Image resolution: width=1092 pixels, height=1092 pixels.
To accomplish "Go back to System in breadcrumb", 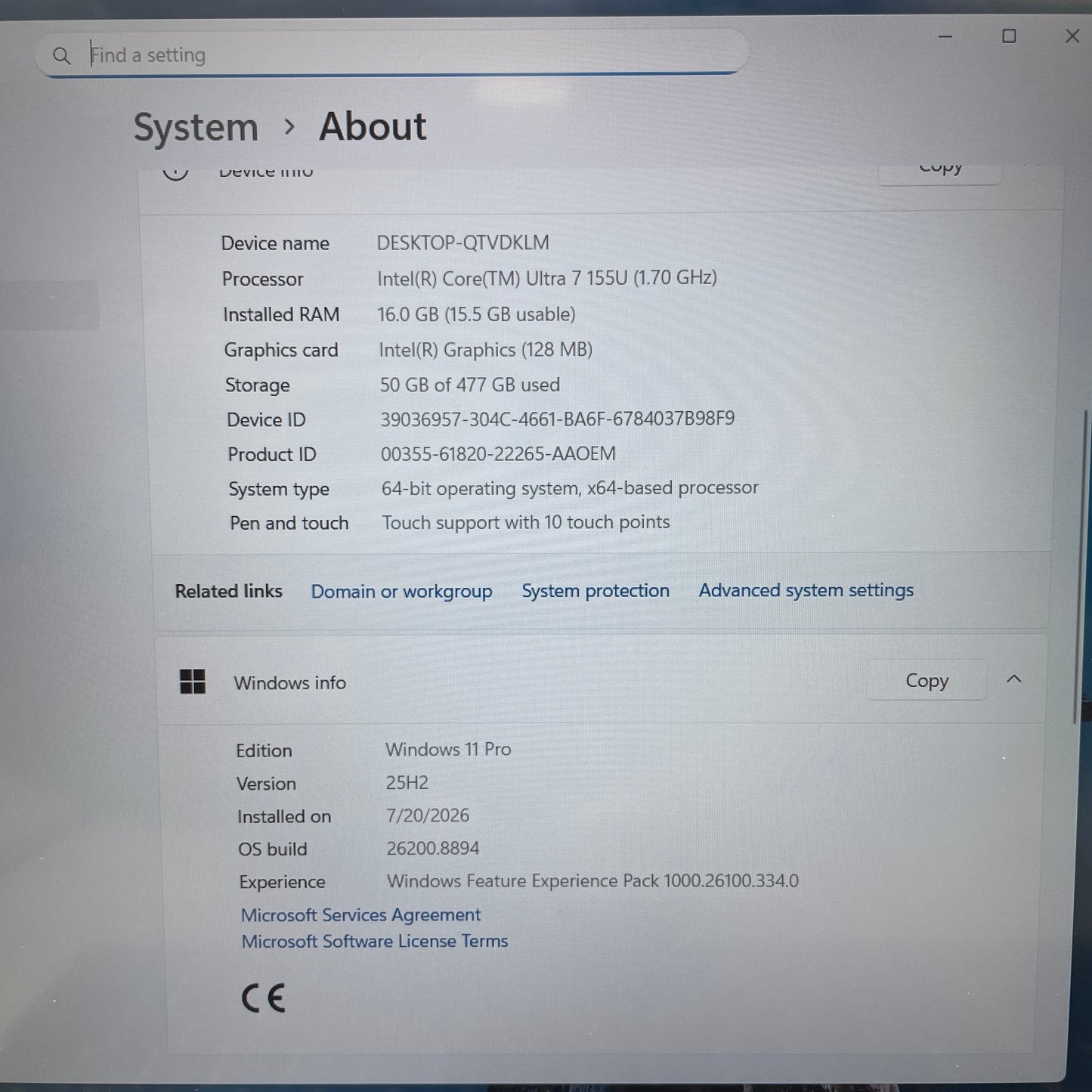I will click(196, 127).
